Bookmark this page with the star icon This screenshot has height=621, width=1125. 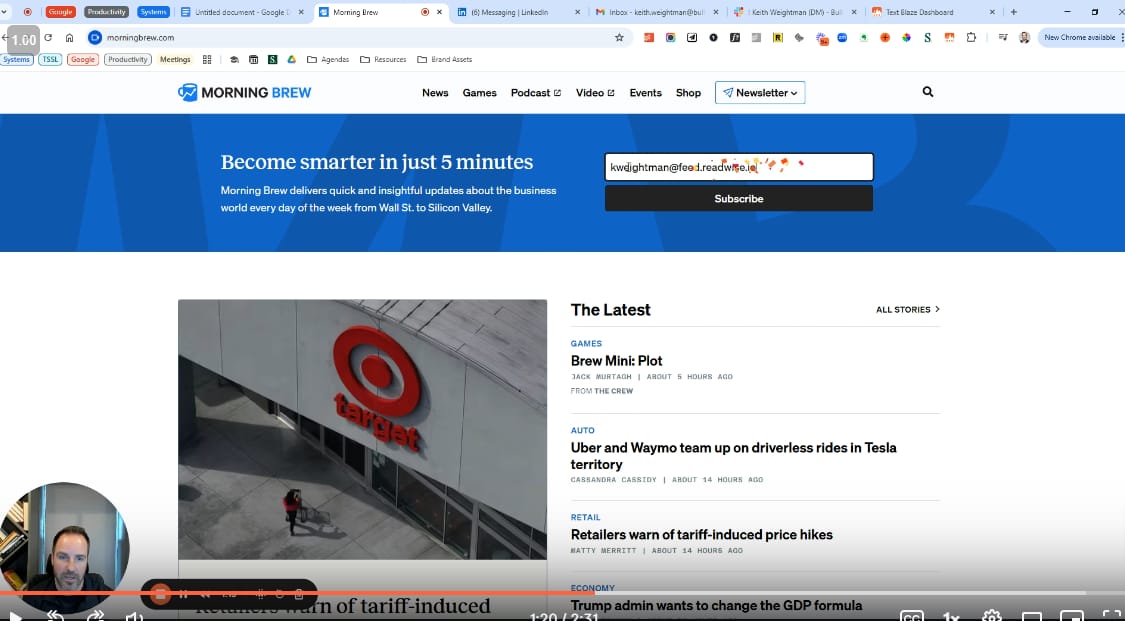tap(619, 37)
